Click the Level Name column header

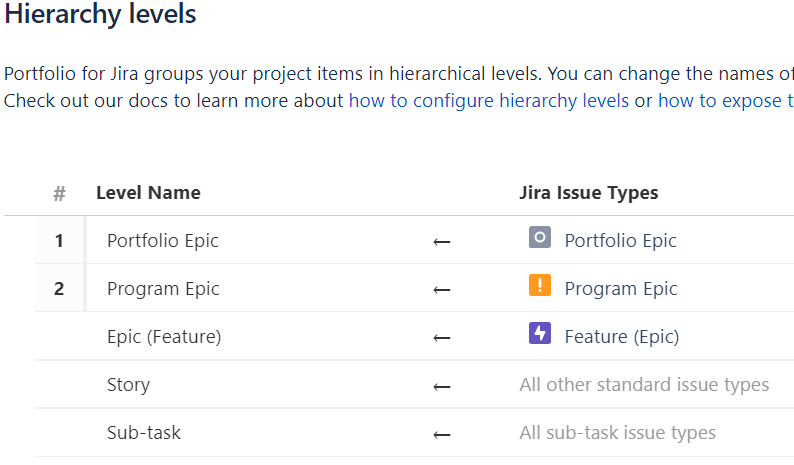[148, 193]
